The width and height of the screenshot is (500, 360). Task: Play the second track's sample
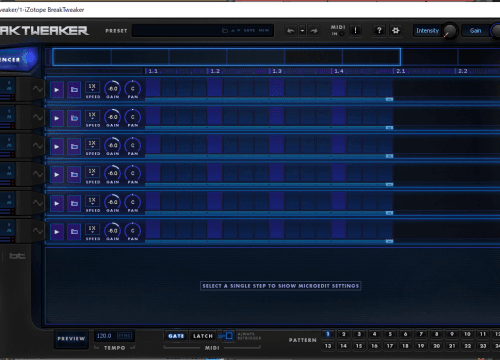tap(57, 118)
